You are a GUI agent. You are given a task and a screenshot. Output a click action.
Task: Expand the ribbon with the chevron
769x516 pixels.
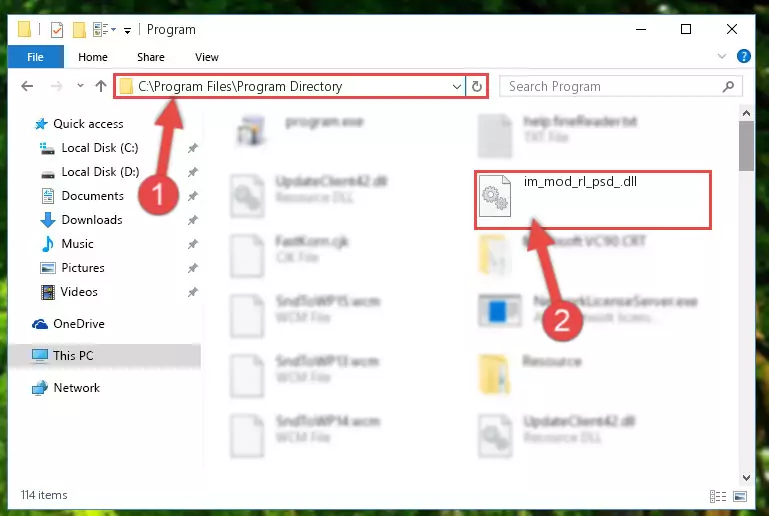click(x=721, y=56)
